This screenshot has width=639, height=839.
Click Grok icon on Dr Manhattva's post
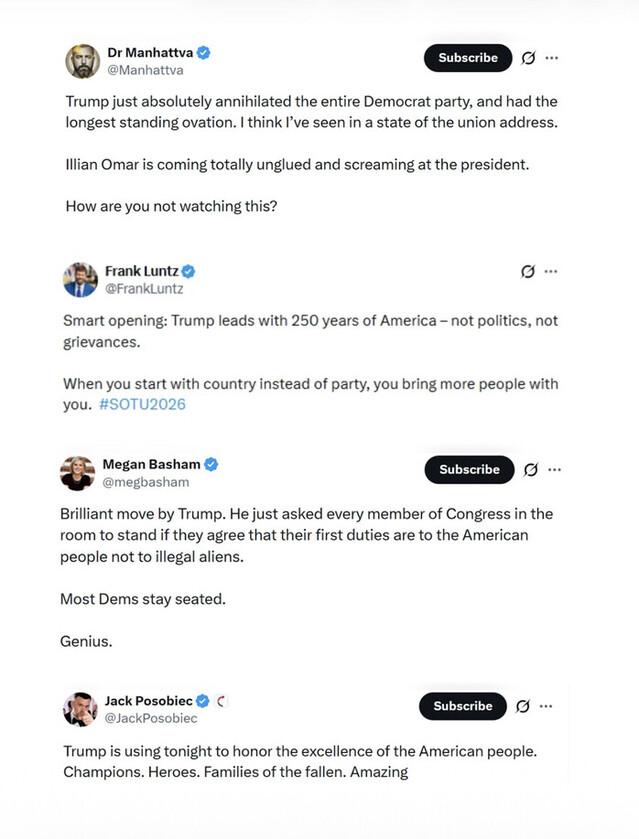(x=529, y=58)
